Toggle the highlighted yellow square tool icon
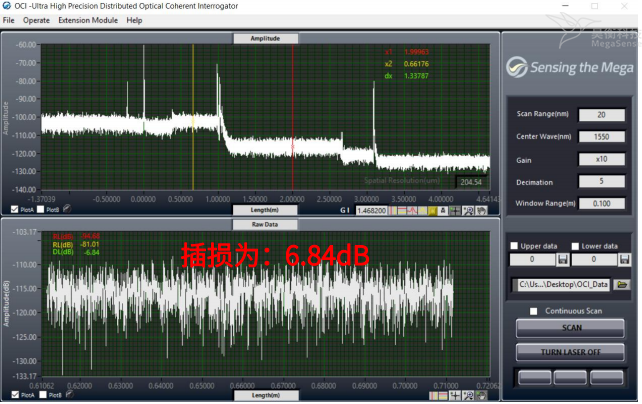Image resolution: width=642 pixels, height=404 pixels. (432, 211)
